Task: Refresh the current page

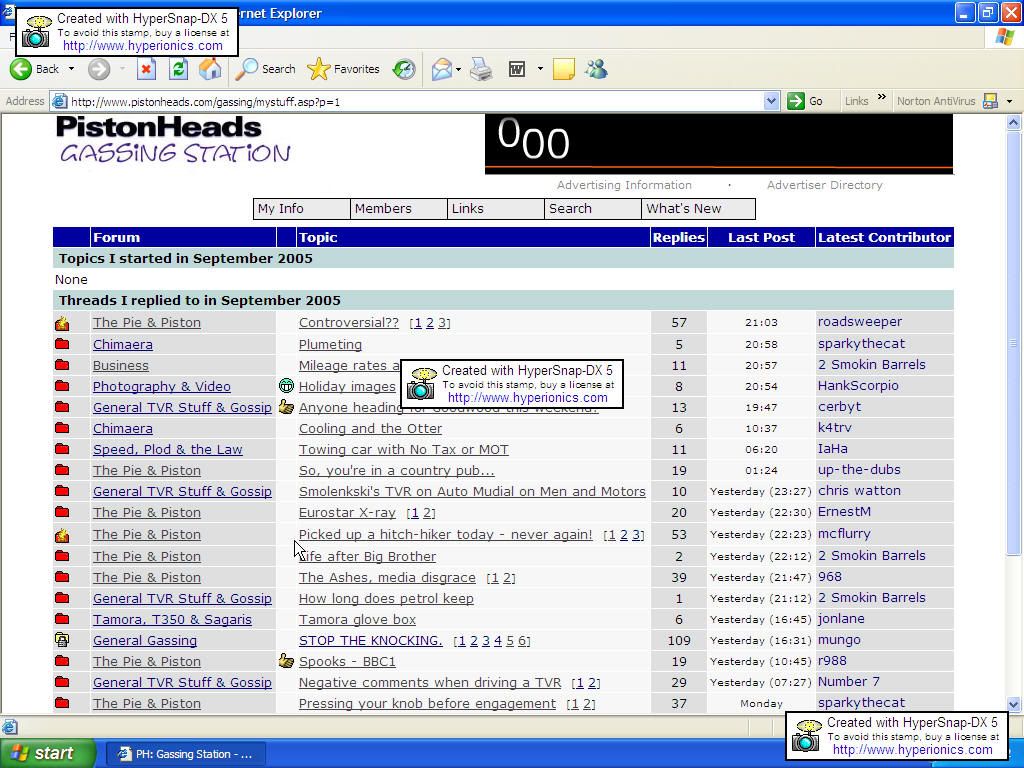Action: tap(178, 69)
